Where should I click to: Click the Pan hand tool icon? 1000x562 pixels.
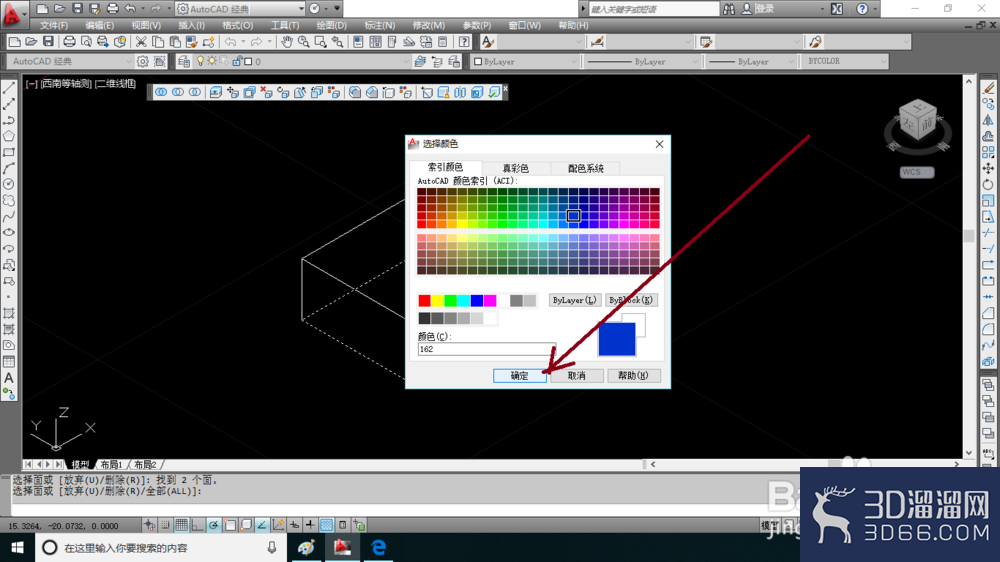coord(287,42)
